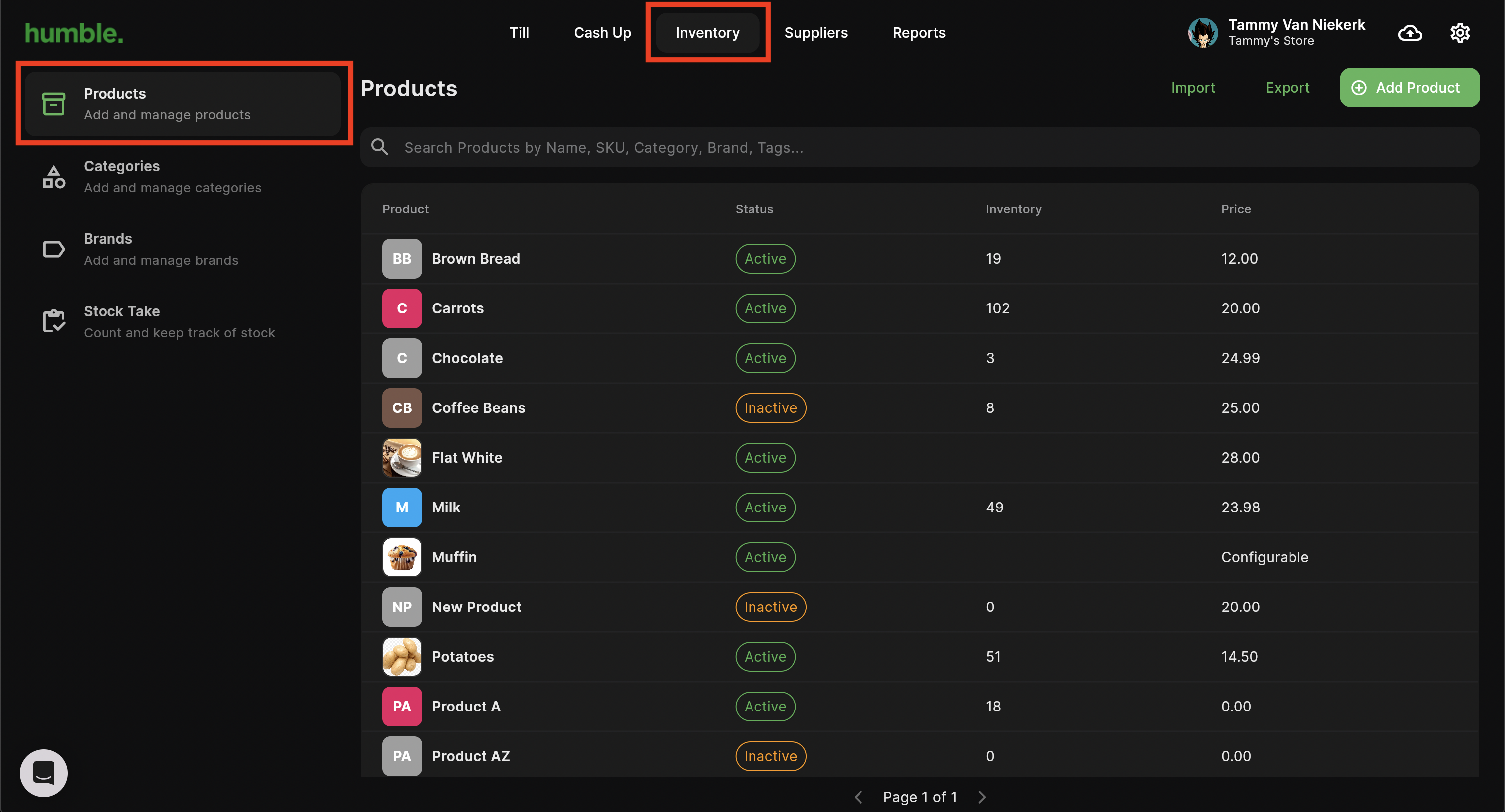Image resolution: width=1505 pixels, height=812 pixels.
Task: Click the Inactive badge for Coffee Beans
Action: 770,408
